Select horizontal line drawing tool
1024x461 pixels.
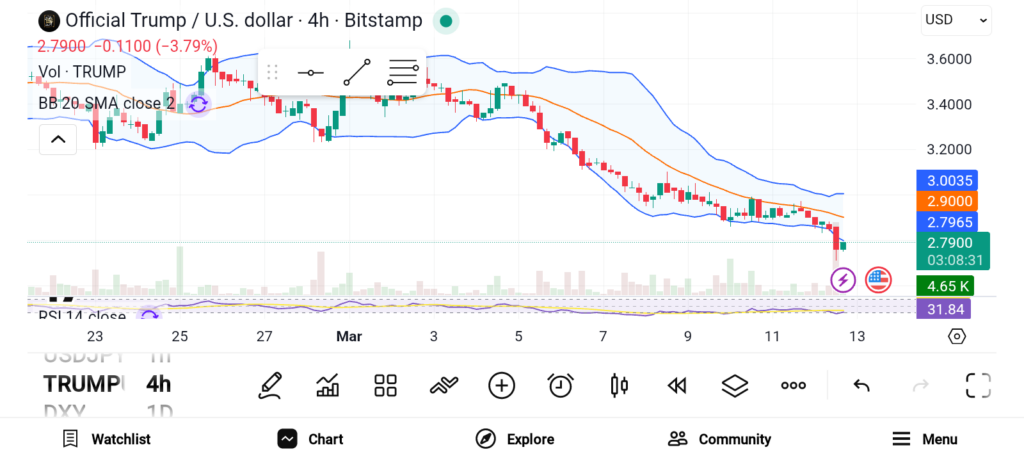pos(310,72)
